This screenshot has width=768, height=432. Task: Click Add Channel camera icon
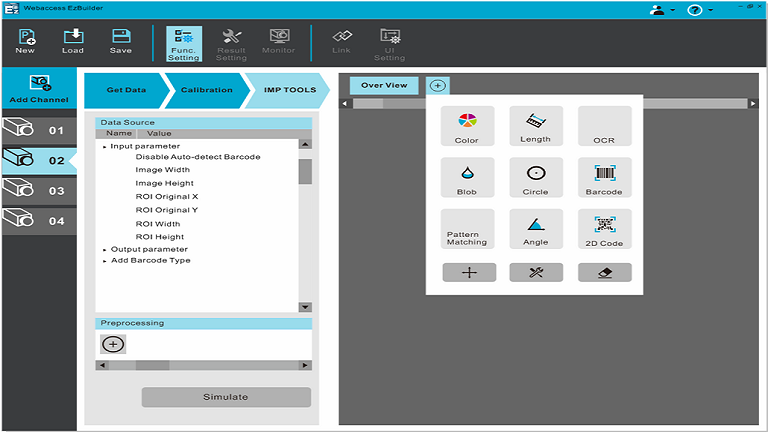[39, 88]
